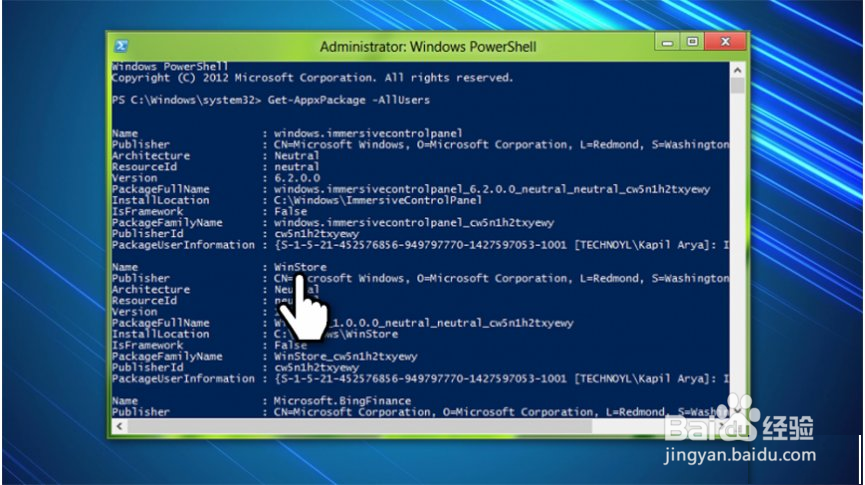Close the Windows PowerShell window
This screenshot has height=485, width=865.
pyautogui.click(x=725, y=42)
